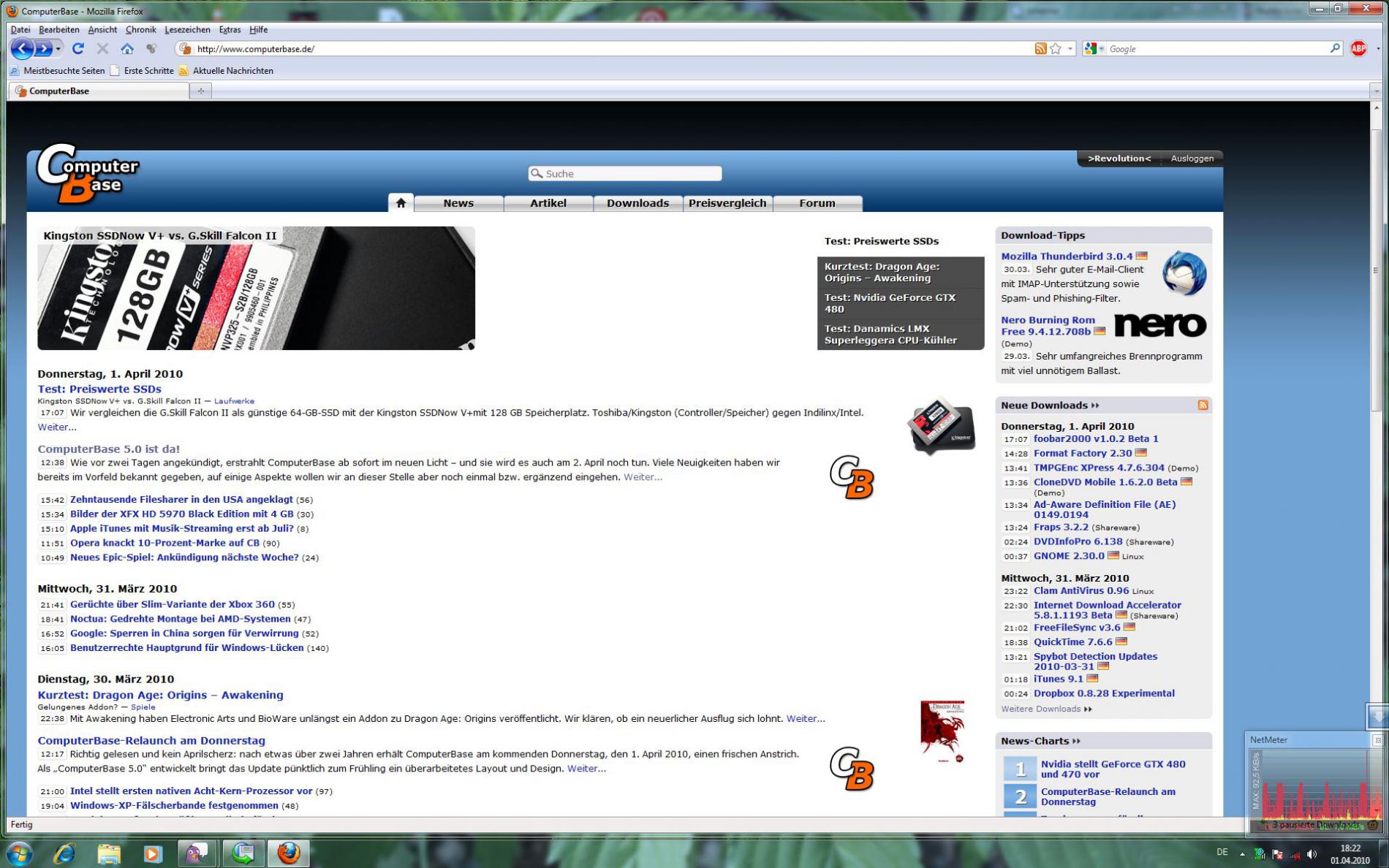Screen dimensions: 1389x868
Task: Click the page vertical scrollbar thumb
Action: 1377,270
